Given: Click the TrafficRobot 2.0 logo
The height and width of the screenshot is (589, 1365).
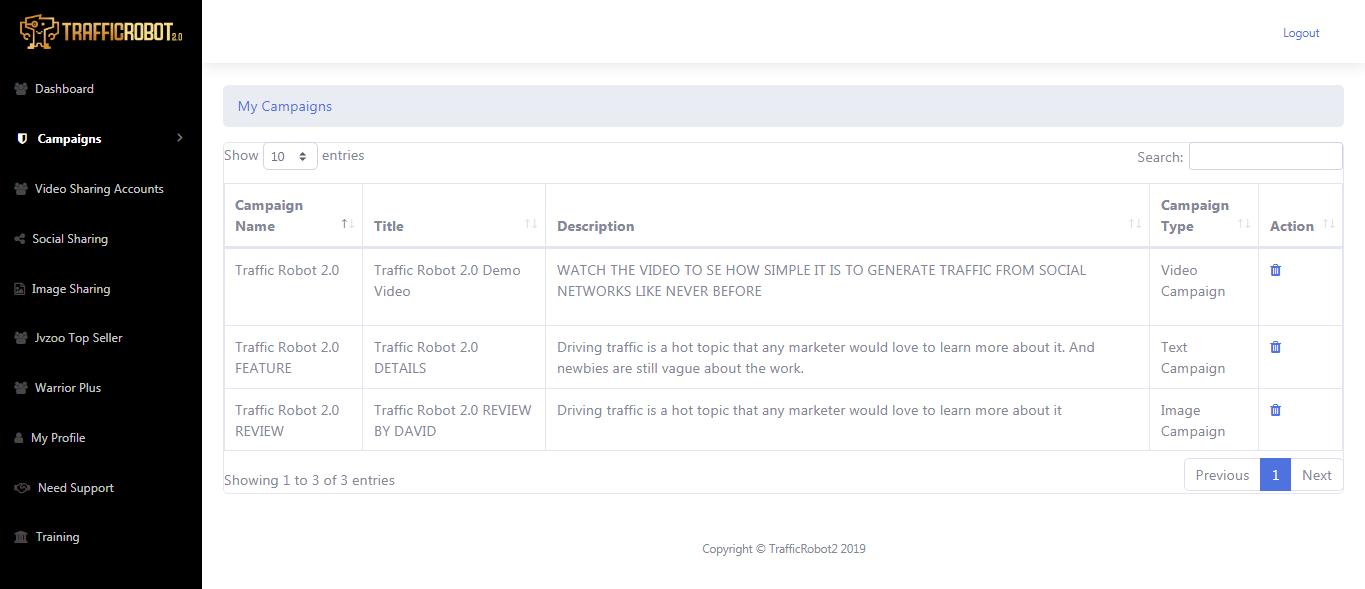Looking at the screenshot, I should tap(101, 31).
